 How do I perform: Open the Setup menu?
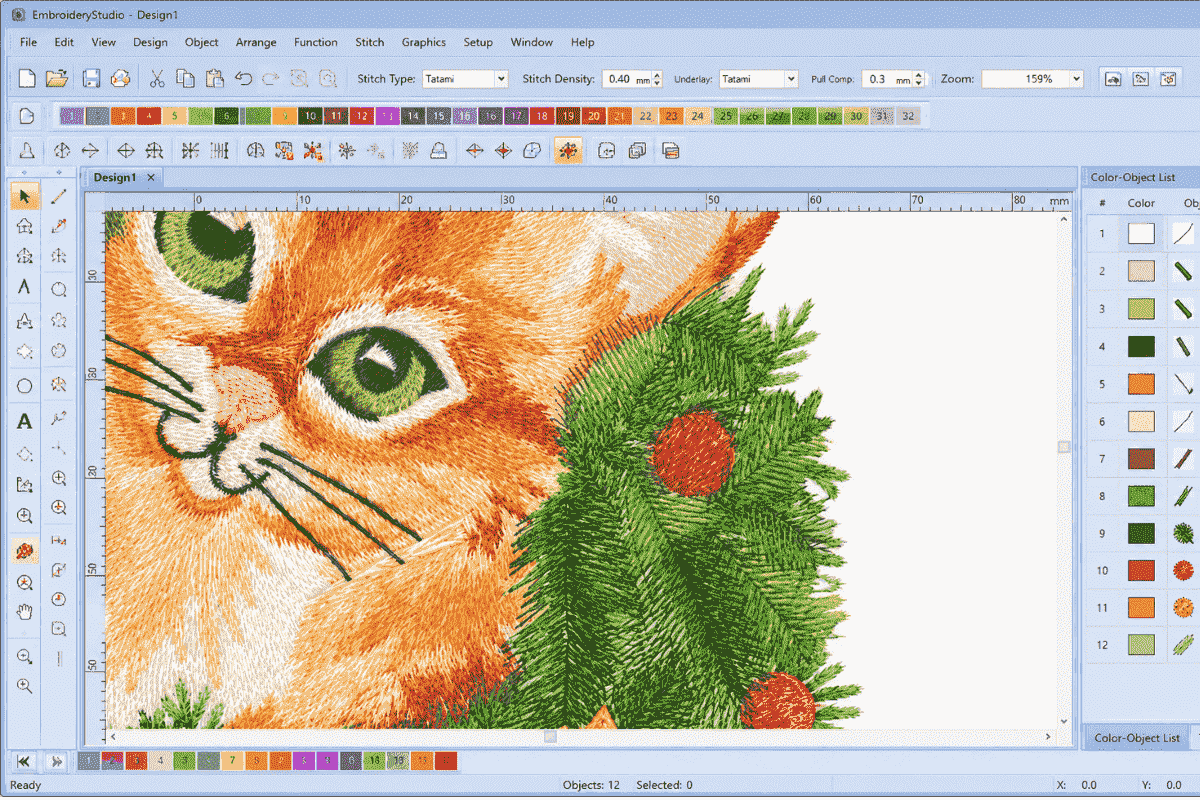[478, 42]
